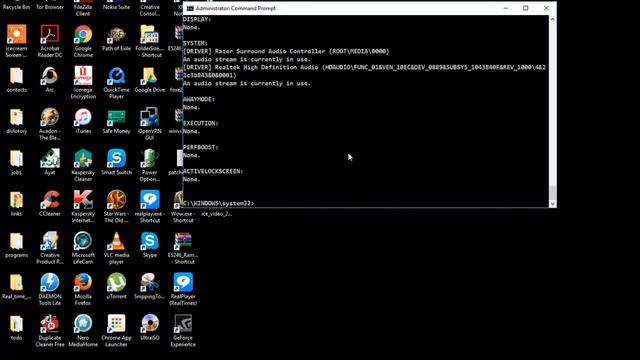Viewport: 640px width, 360px height.
Task: Launch the OpenVPN GUI icon
Action: click(149, 117)
